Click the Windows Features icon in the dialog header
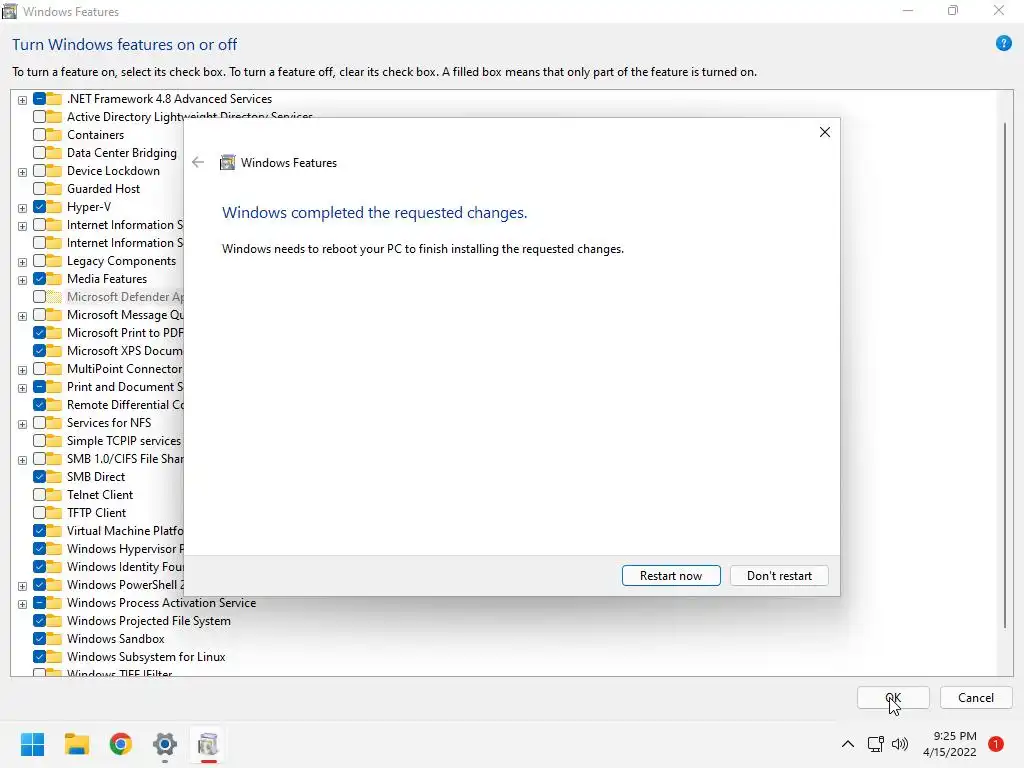 (227, 163)
